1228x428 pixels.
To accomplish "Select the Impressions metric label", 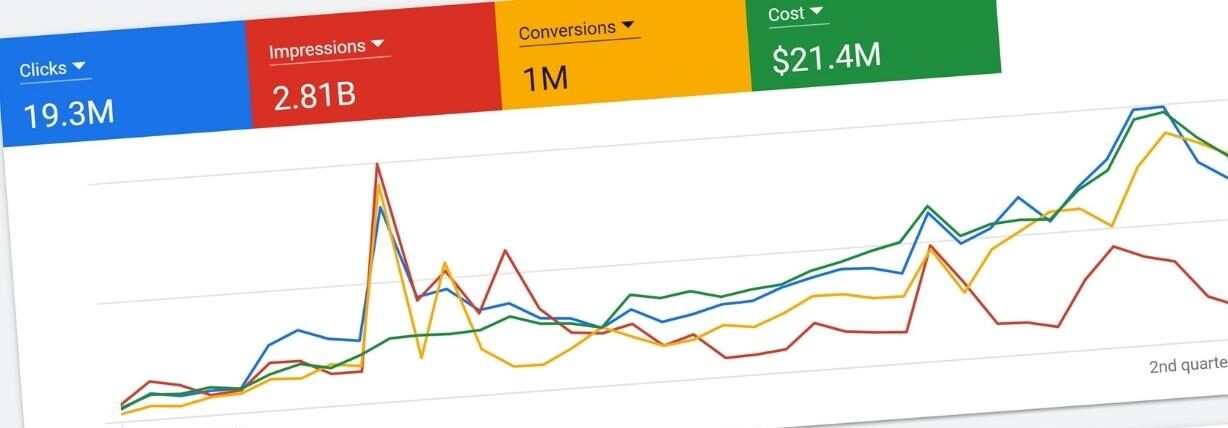I will point(316,50).
